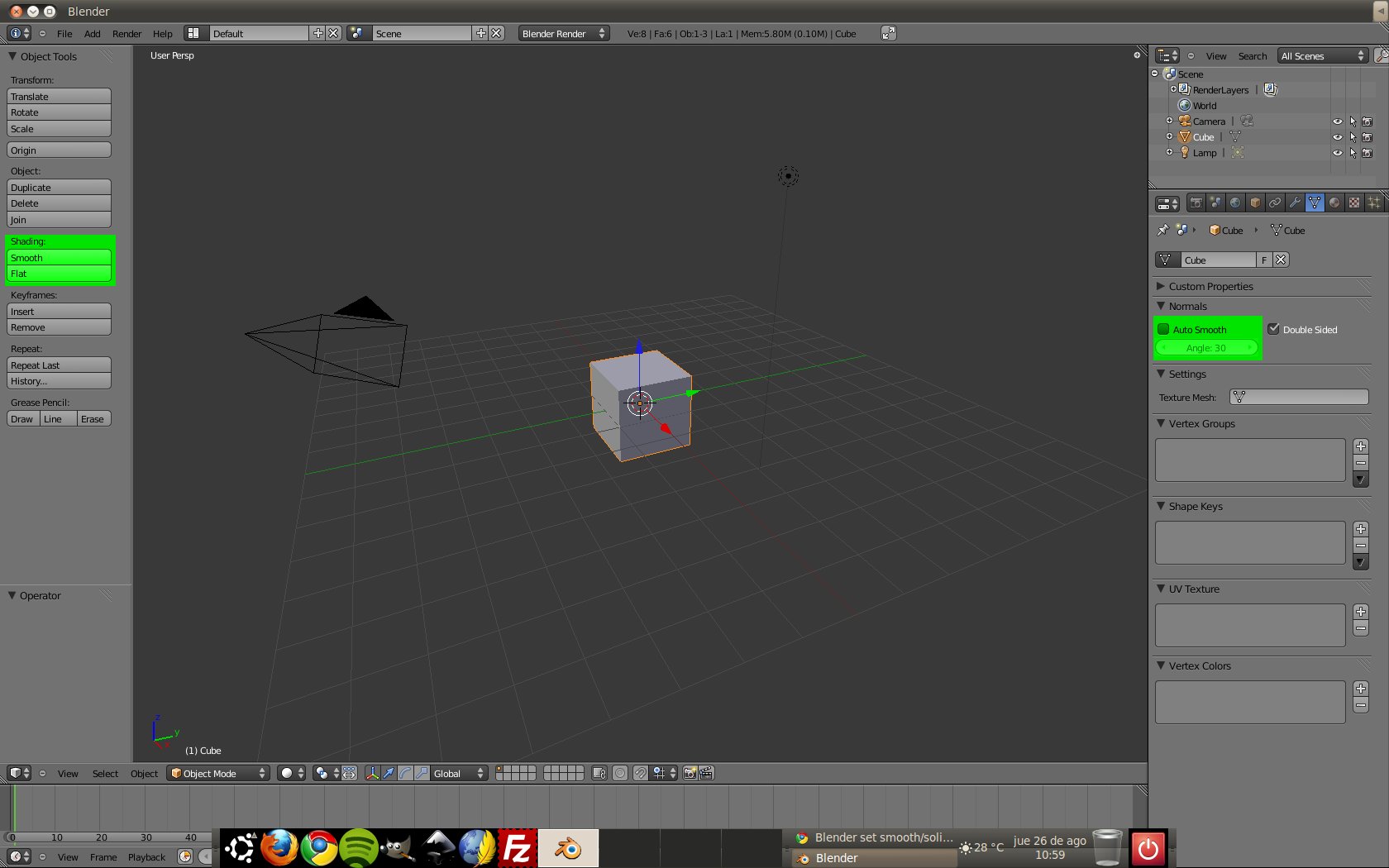Open the Object Constraints tab (chain icon)

pyautogui.click(x=1275, y=203)
